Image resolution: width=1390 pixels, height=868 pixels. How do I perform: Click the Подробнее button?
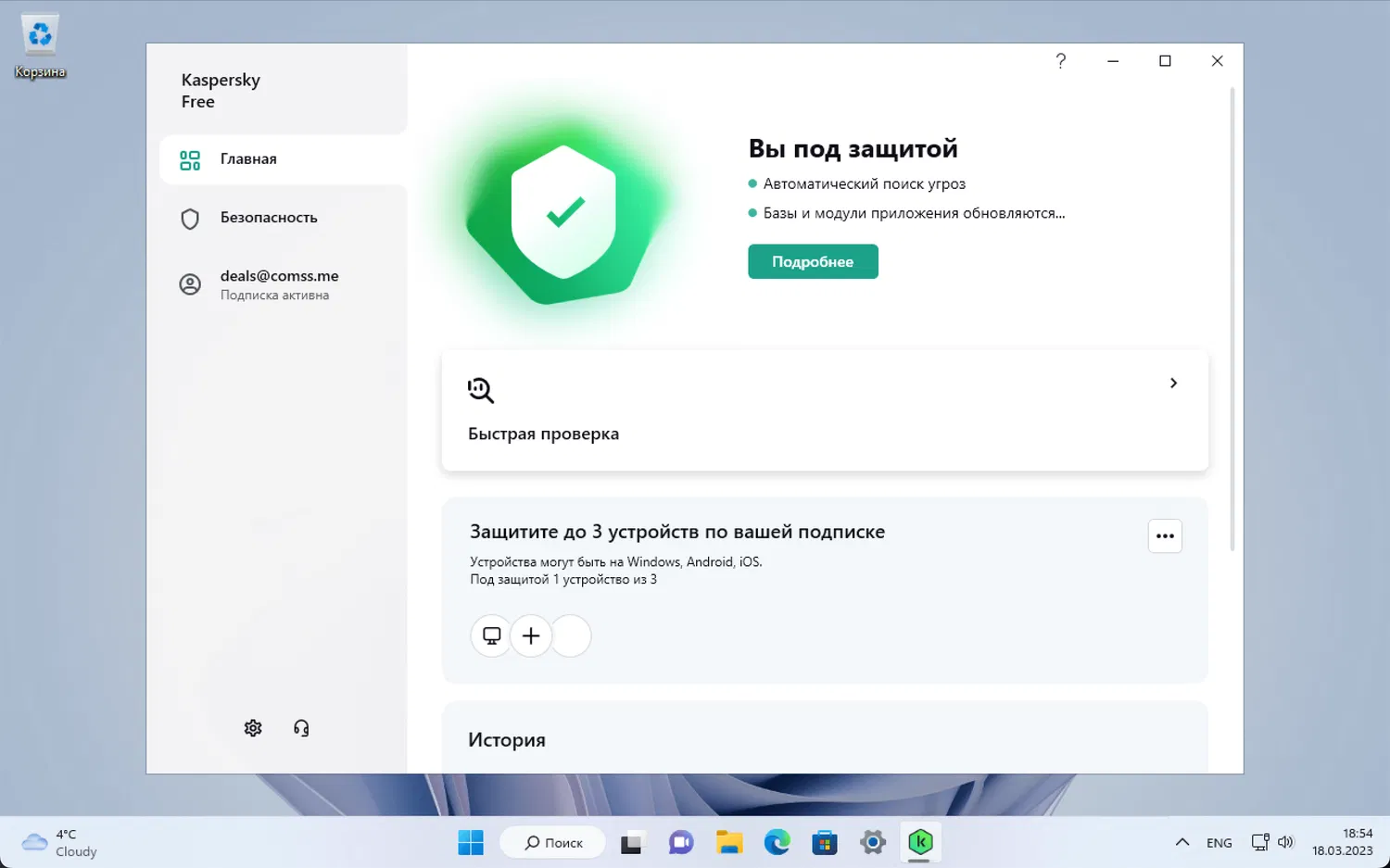click(813, 261)
